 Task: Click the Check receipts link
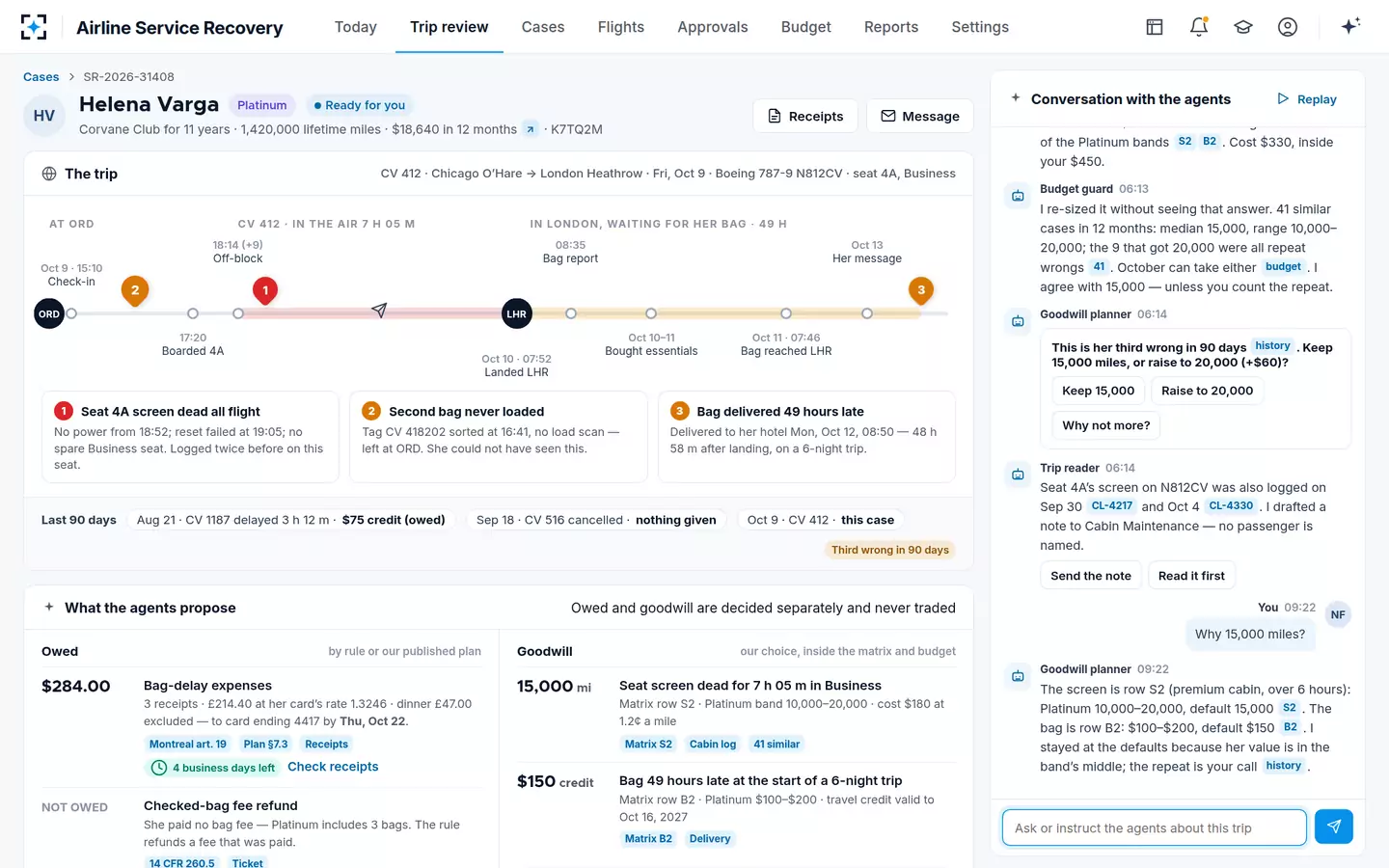pos(333,767)
